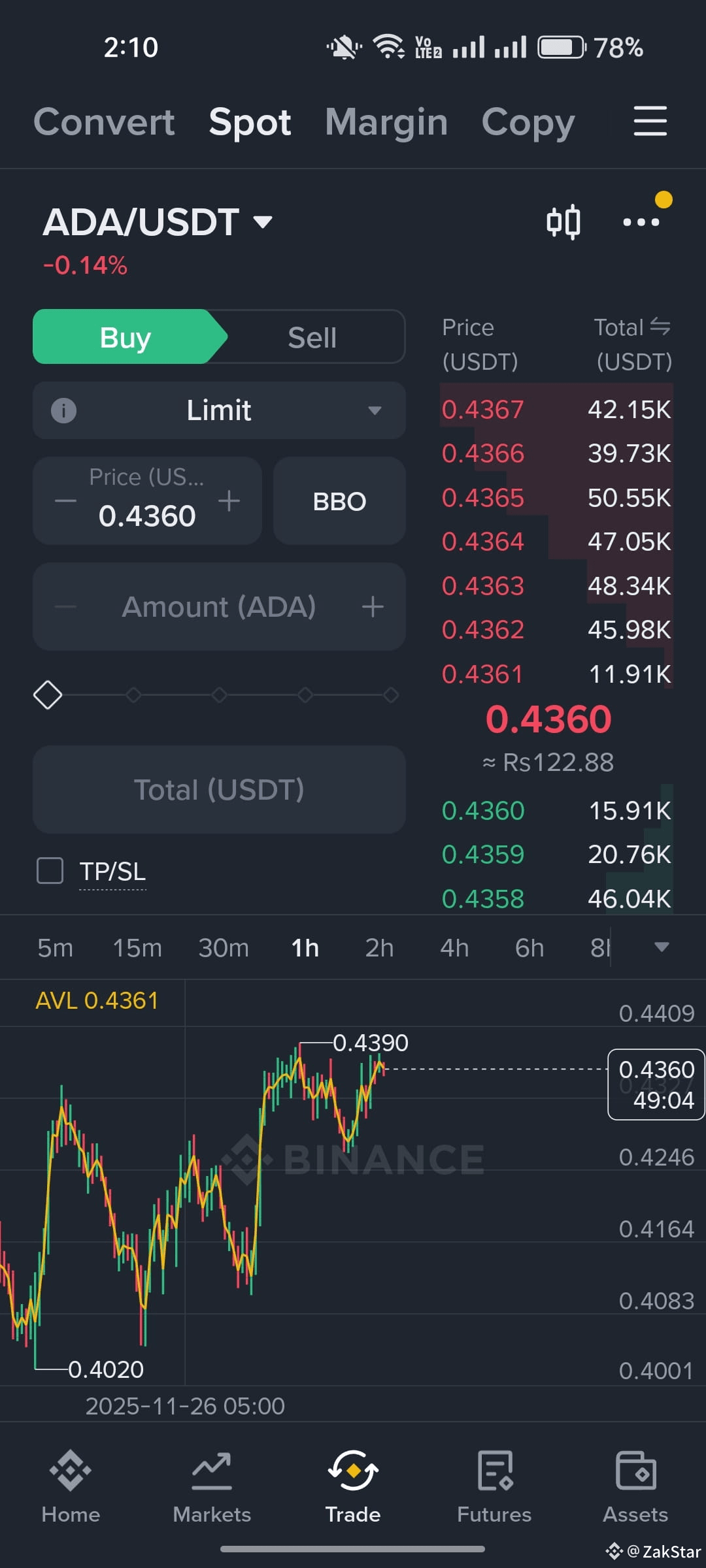Select 15m chart interval

pyautogui.click(x=137, y=947)
